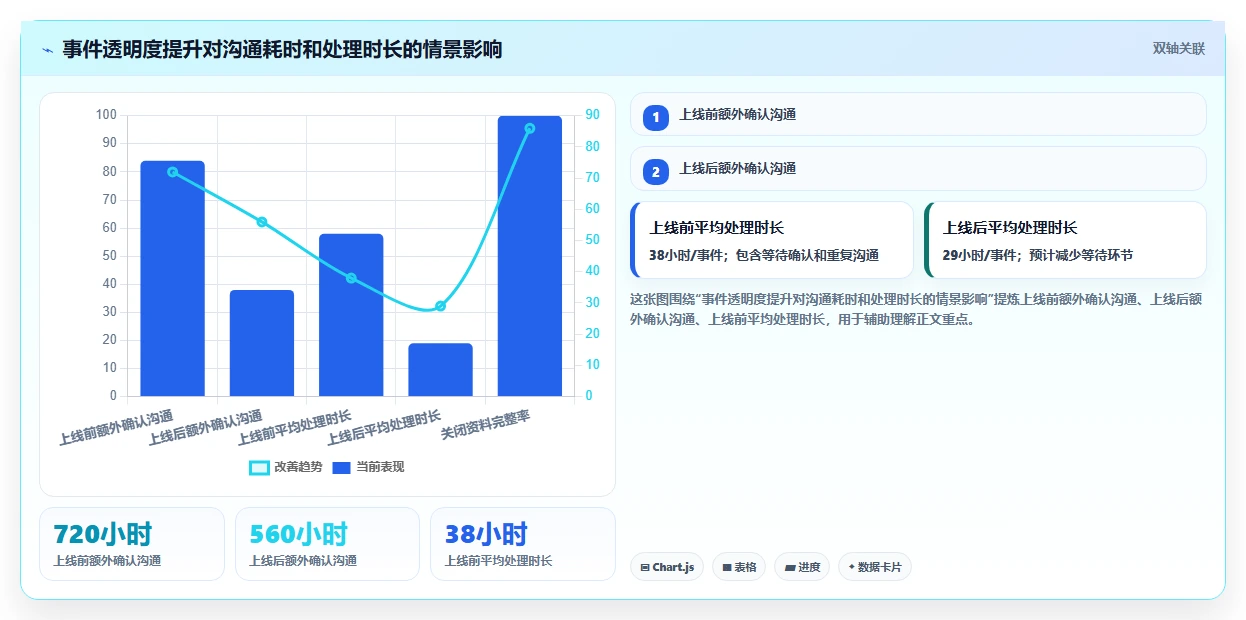Click the 进度 tag
This screenshot has width=1246, height=620.
[802, 567]
